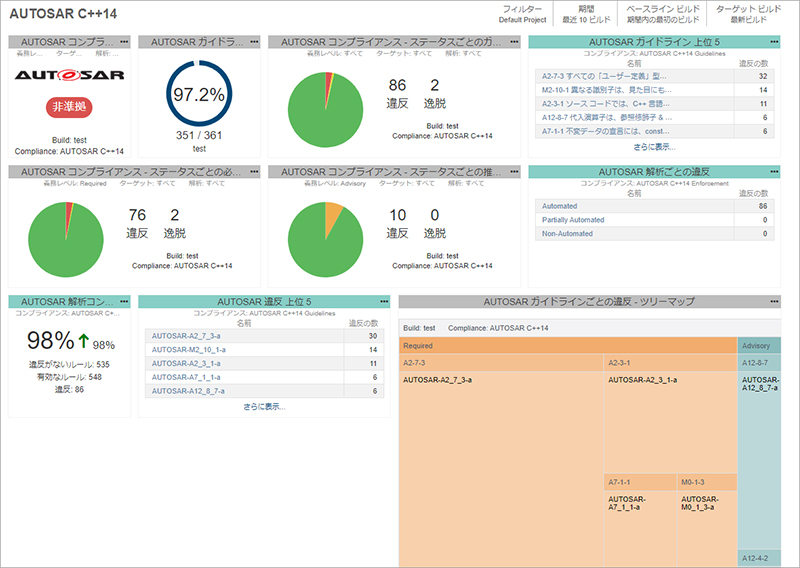This screenshot has height=568, width=800.
Task: Open the AUTOSAR-A12_8_7-a violation link in table
Action: tap(188, 391)
